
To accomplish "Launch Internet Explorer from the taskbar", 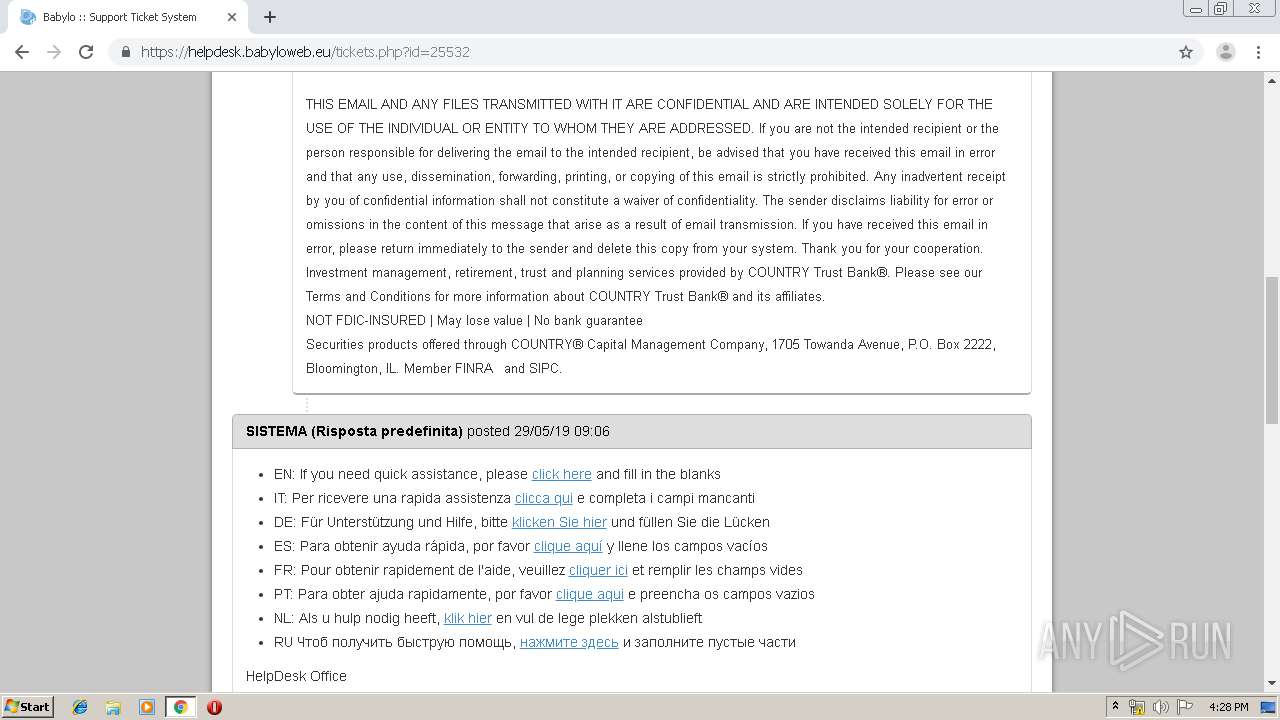I will click(80, 707).
